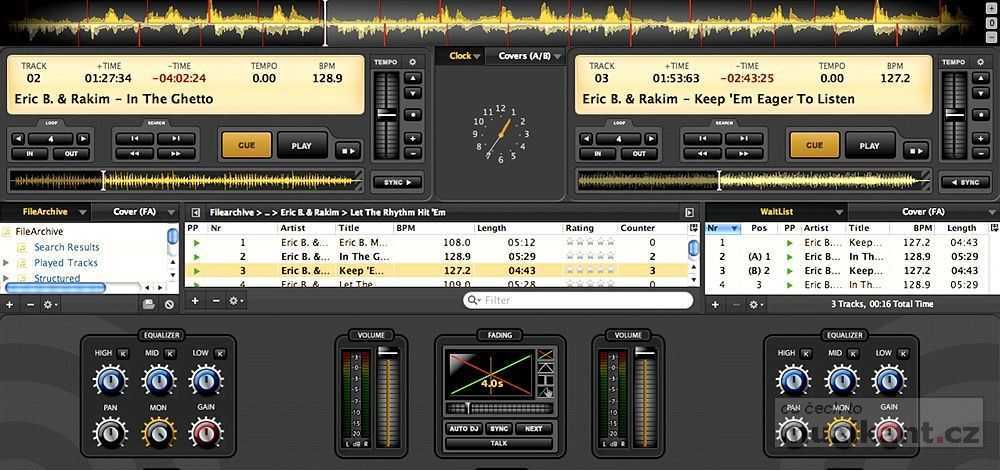Open tempo settings gear on right deck

[980, 62]
